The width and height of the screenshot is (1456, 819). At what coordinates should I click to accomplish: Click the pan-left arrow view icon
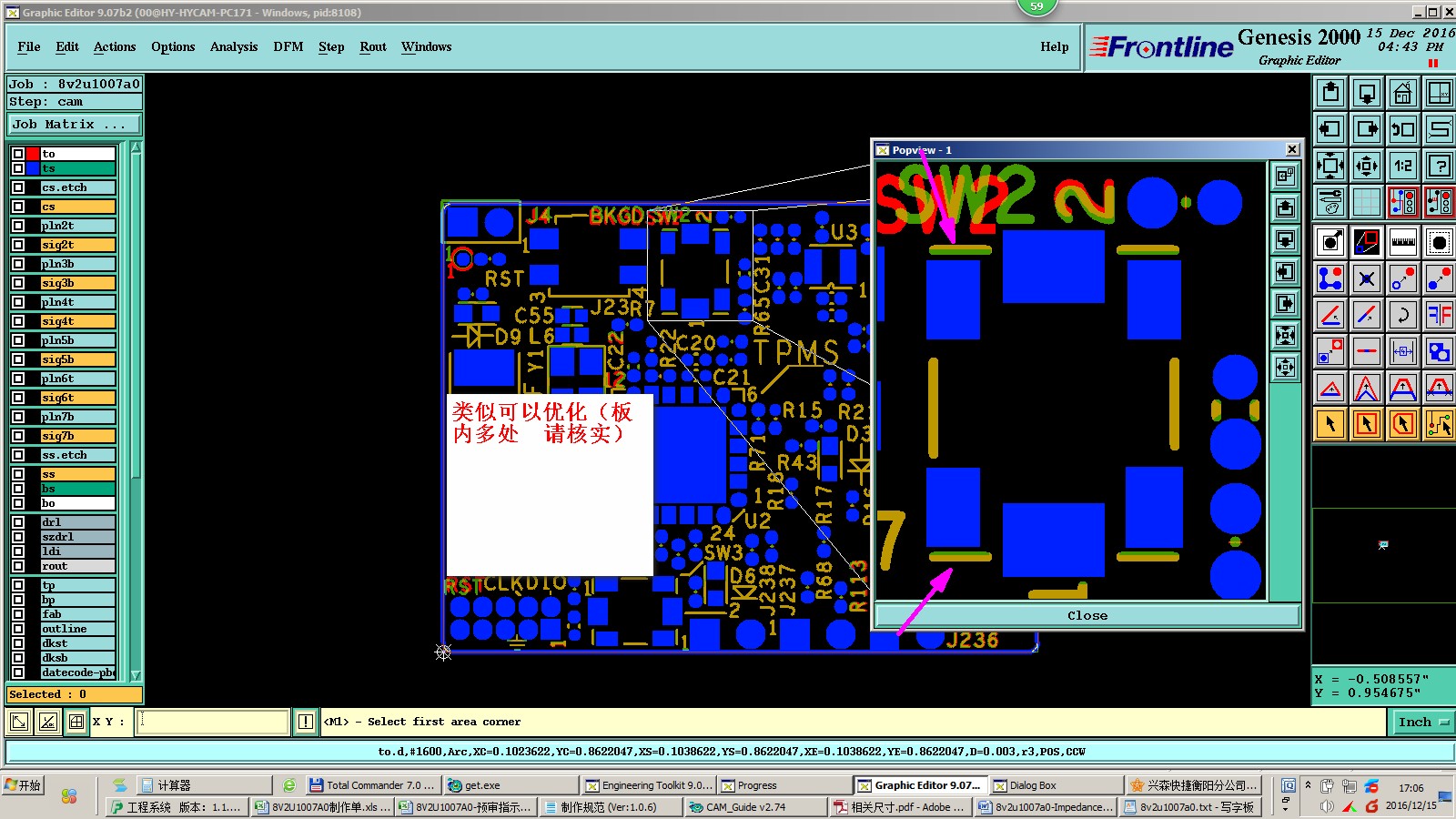click(1330, 129)
